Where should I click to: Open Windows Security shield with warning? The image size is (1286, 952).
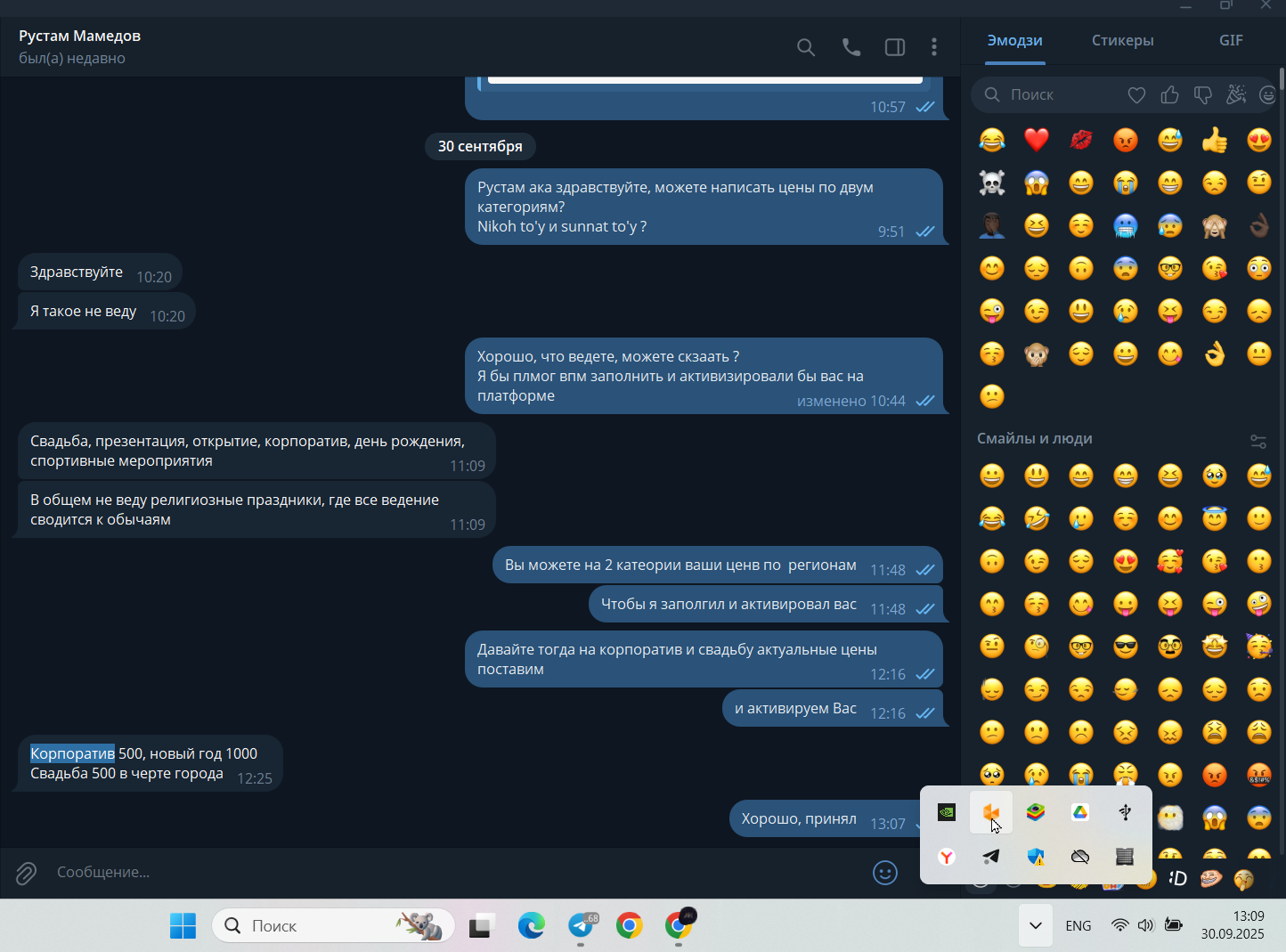point(1036,857)
